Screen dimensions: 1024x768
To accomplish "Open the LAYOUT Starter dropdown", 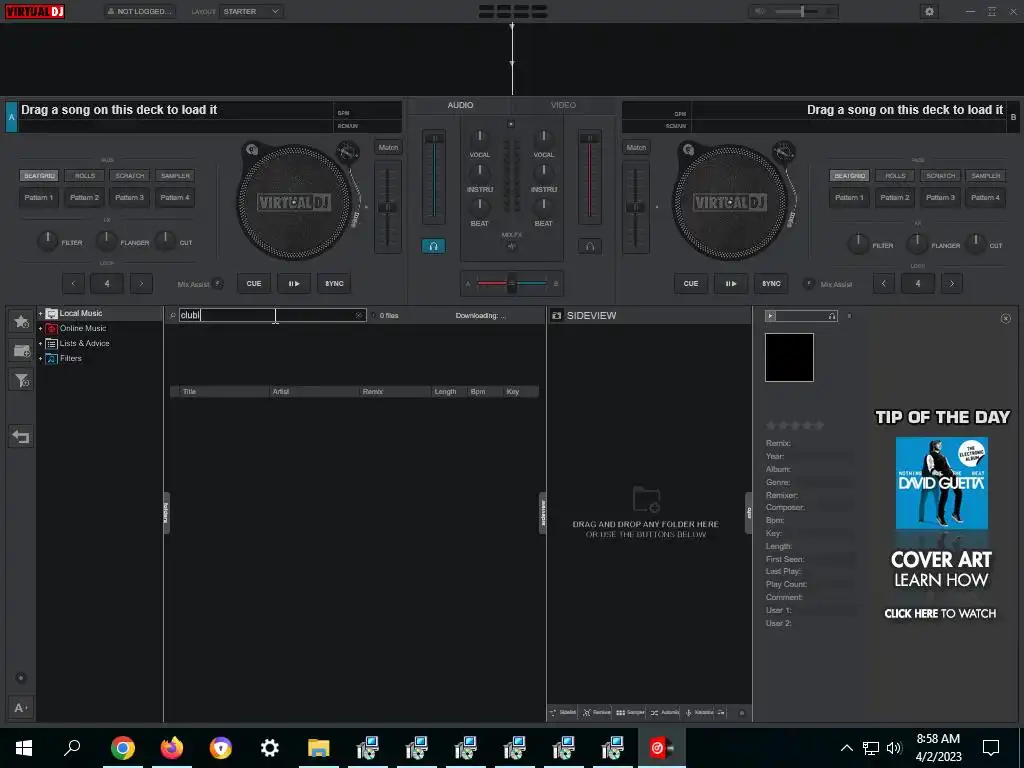I will pyautogui.click(x=251, y=11).
